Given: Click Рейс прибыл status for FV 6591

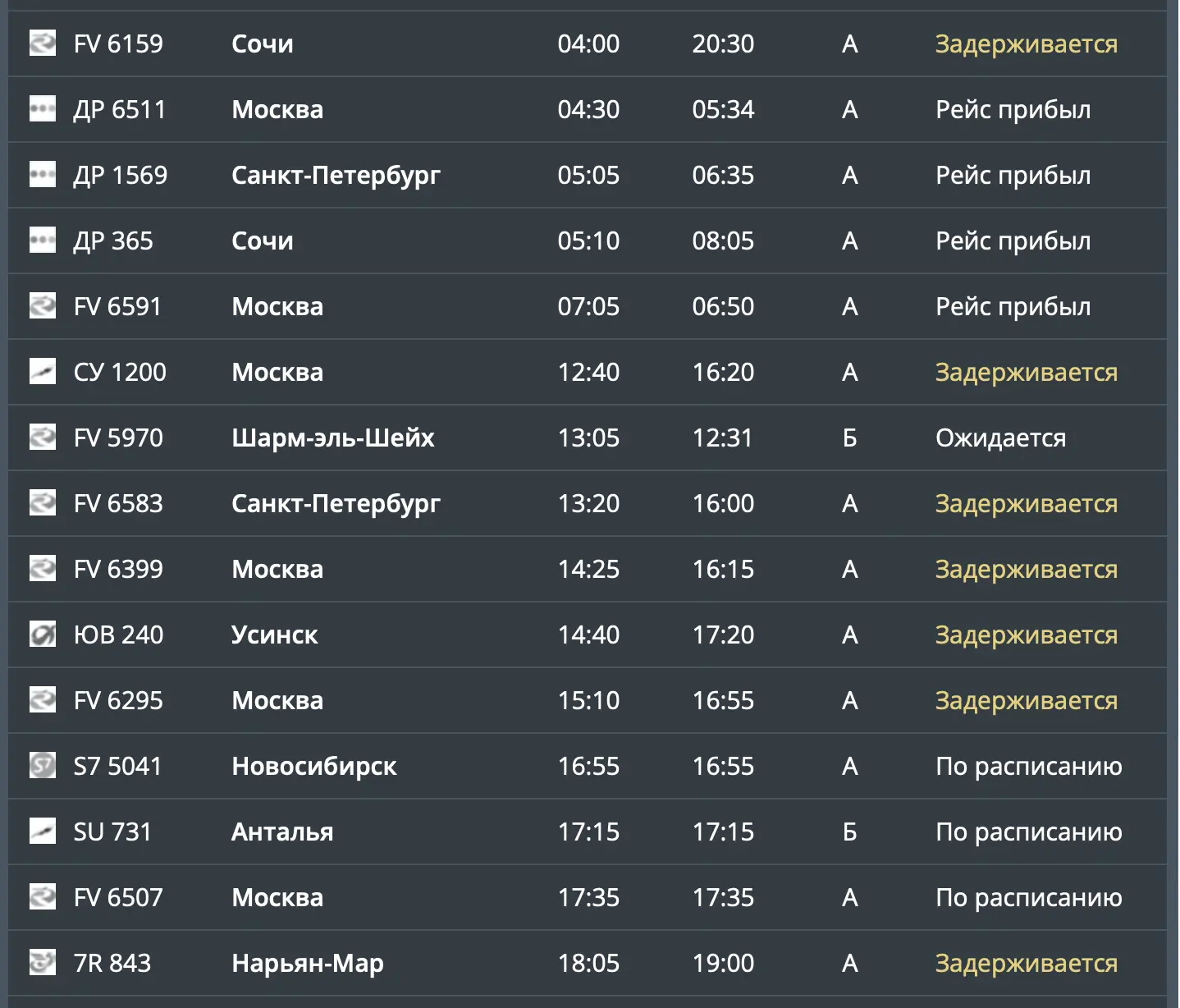Looking at the screenshot, I should tap(1013, 306).
